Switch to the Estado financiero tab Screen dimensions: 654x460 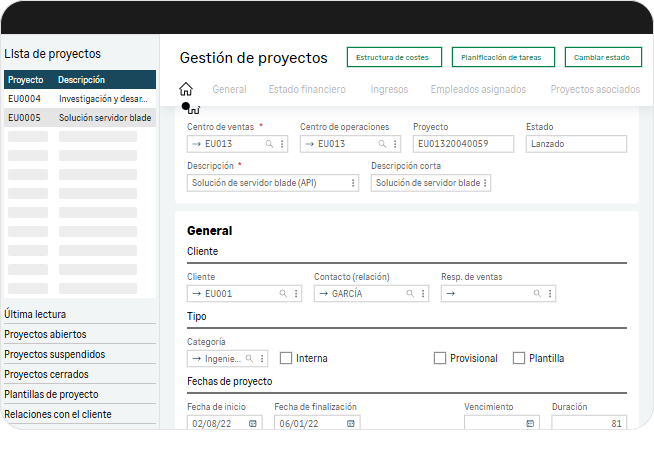(307, 89)
